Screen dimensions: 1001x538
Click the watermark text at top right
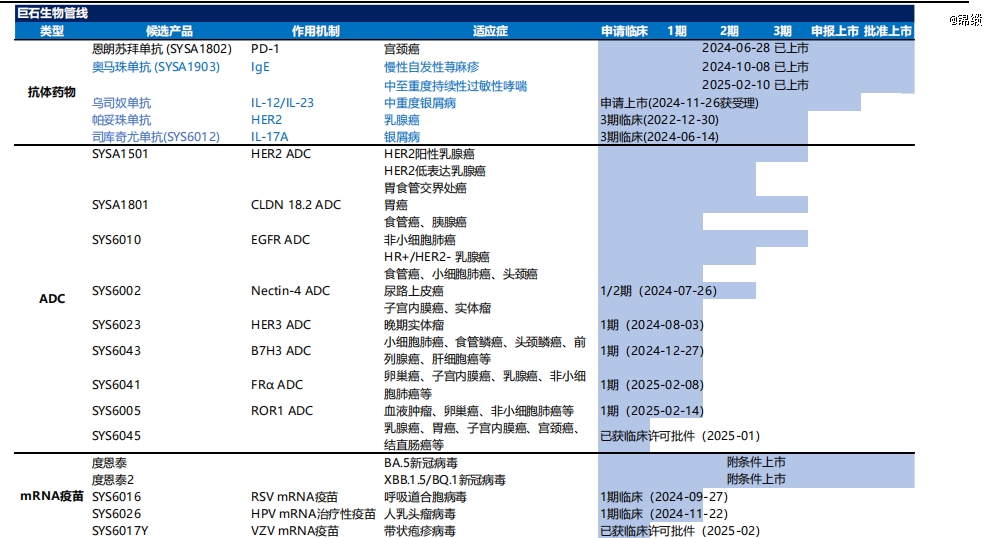click(964, 20)
